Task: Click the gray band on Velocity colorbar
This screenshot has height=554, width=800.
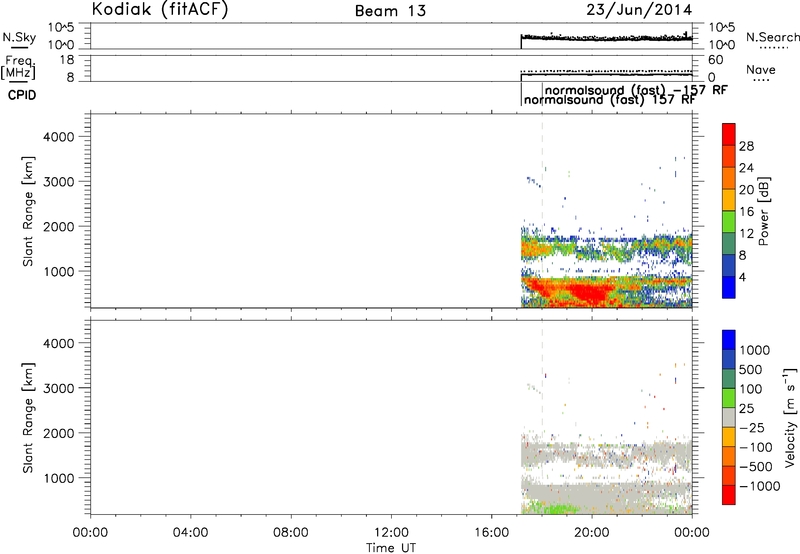Action: (x=729, y=417)
